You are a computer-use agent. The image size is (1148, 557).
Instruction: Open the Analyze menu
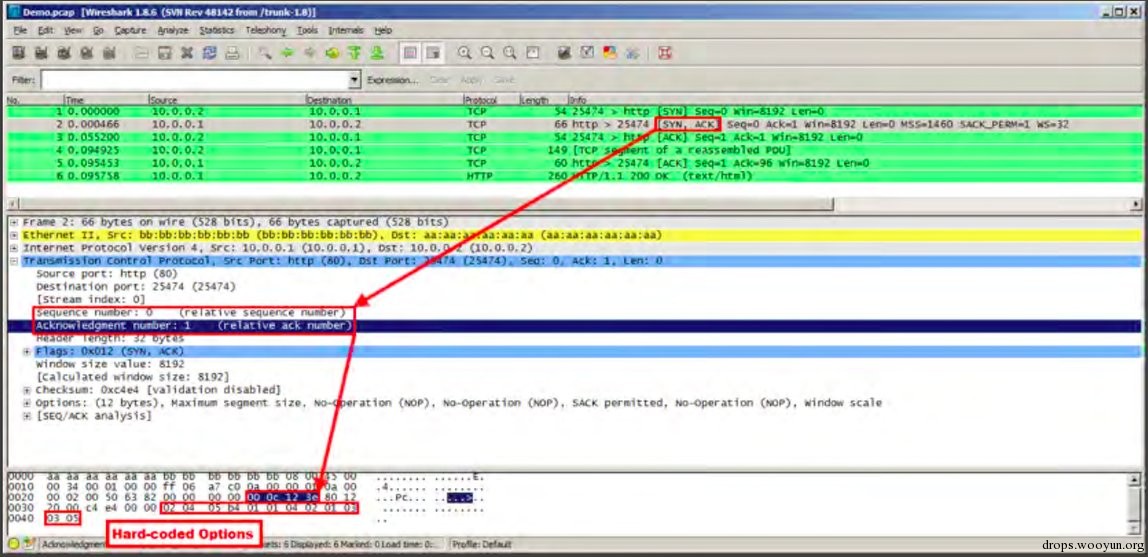[173, 30]
